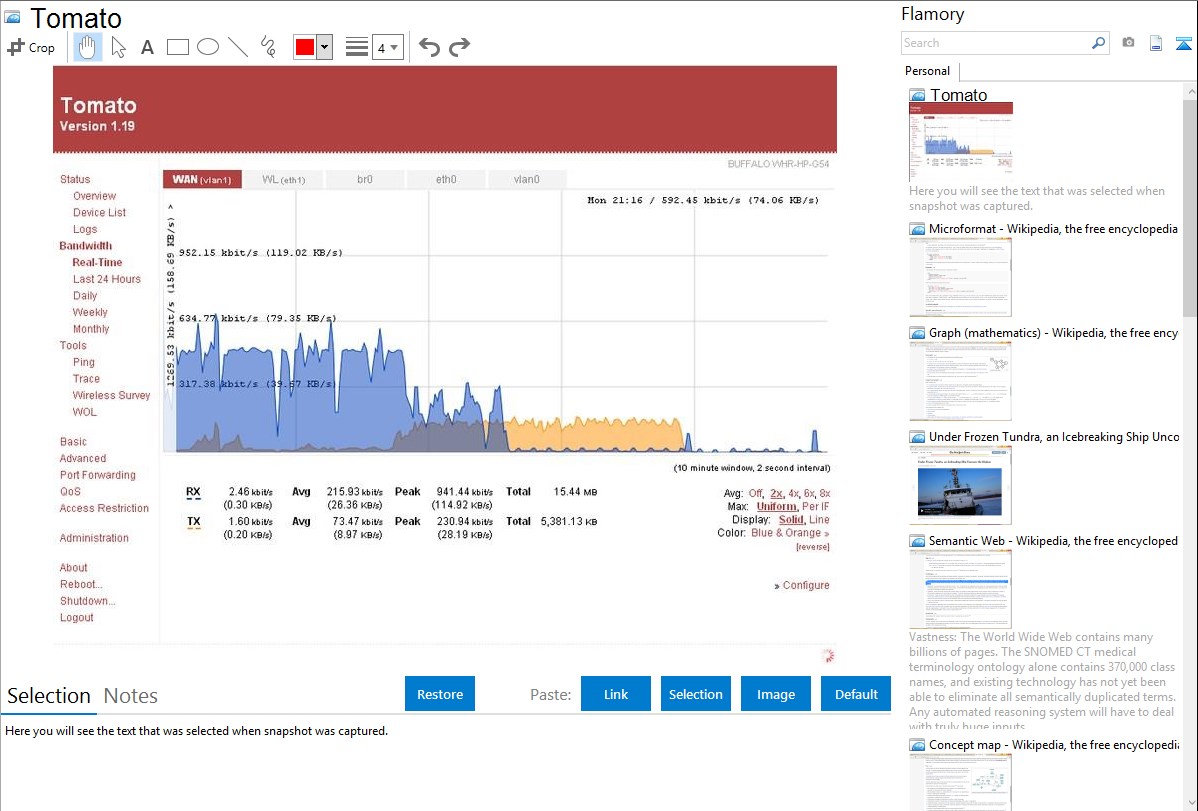The height and width of the screenshot is (811, 1198).
Task: Select the rectangle shape tool
Action: [x=177, y=47]
